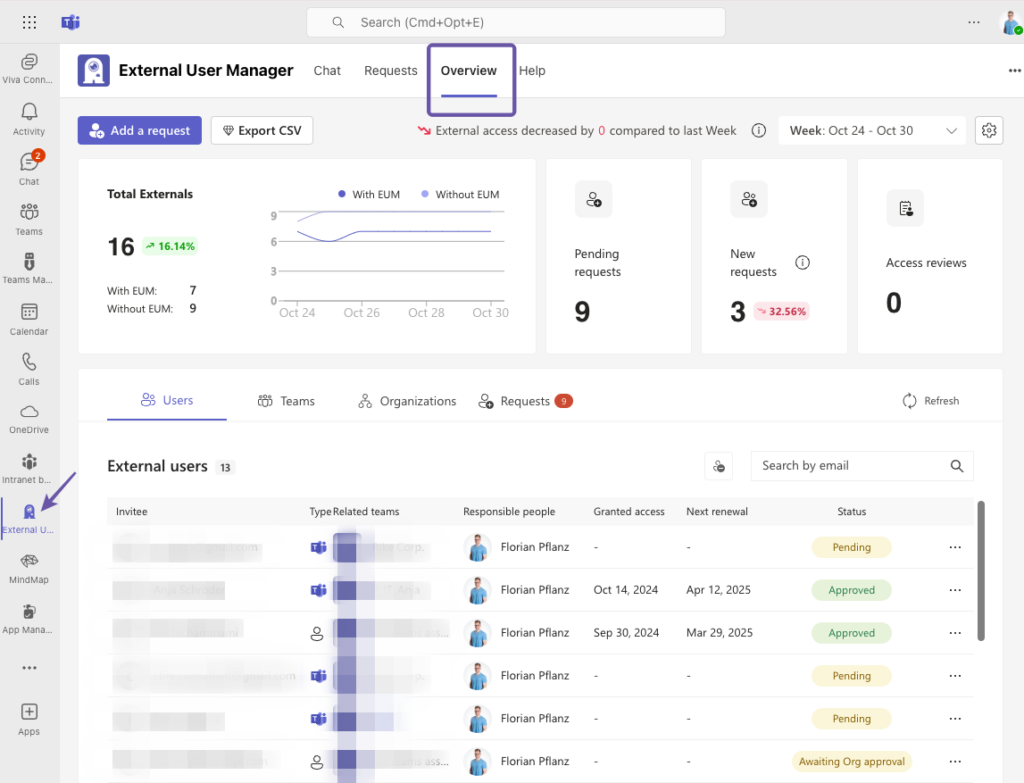Viewport: 1024px width, 783px height.
Task: Click the Next renewal column header
Action: click(x=717, y=512)
